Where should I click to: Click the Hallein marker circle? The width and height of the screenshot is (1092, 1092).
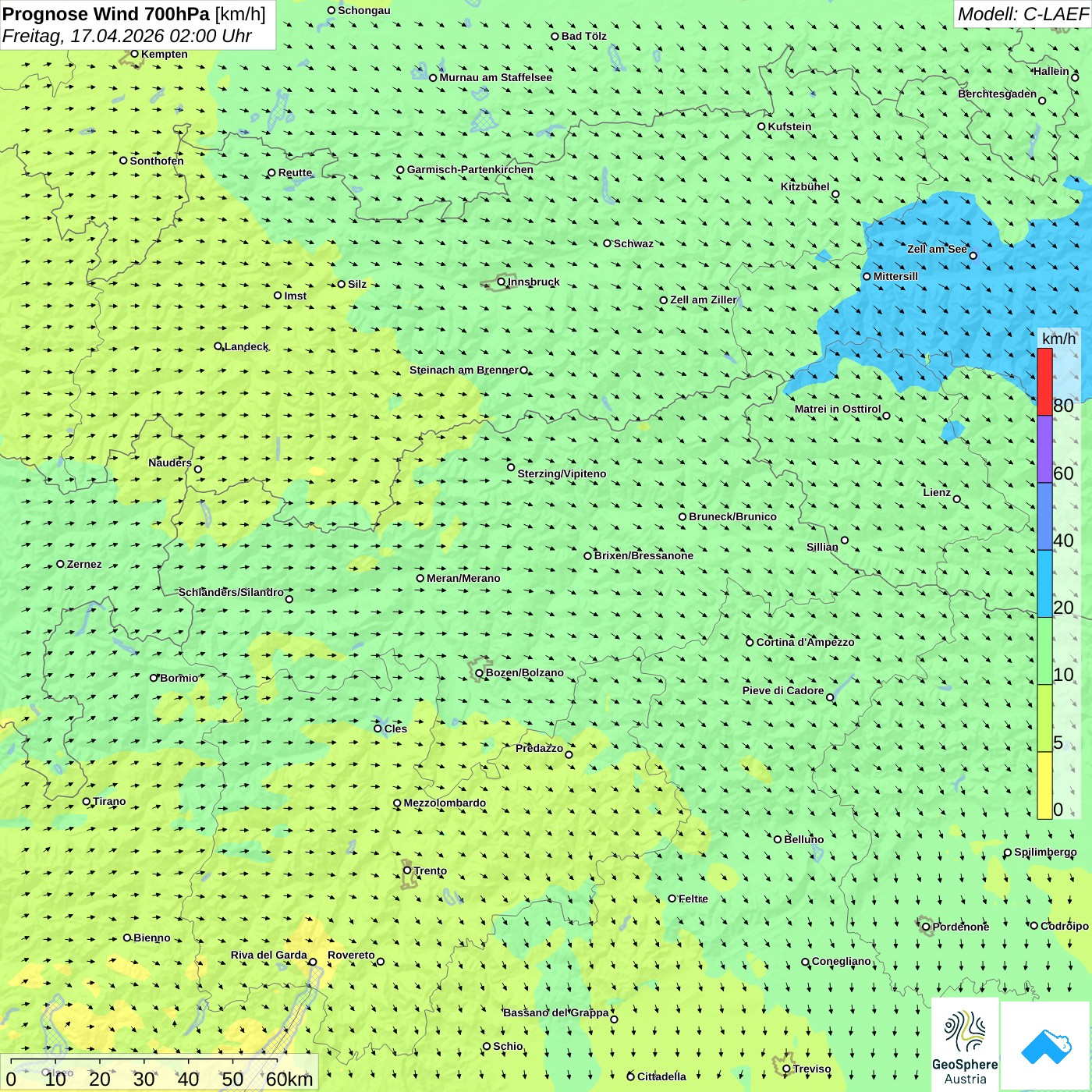tap(1075, 77)
